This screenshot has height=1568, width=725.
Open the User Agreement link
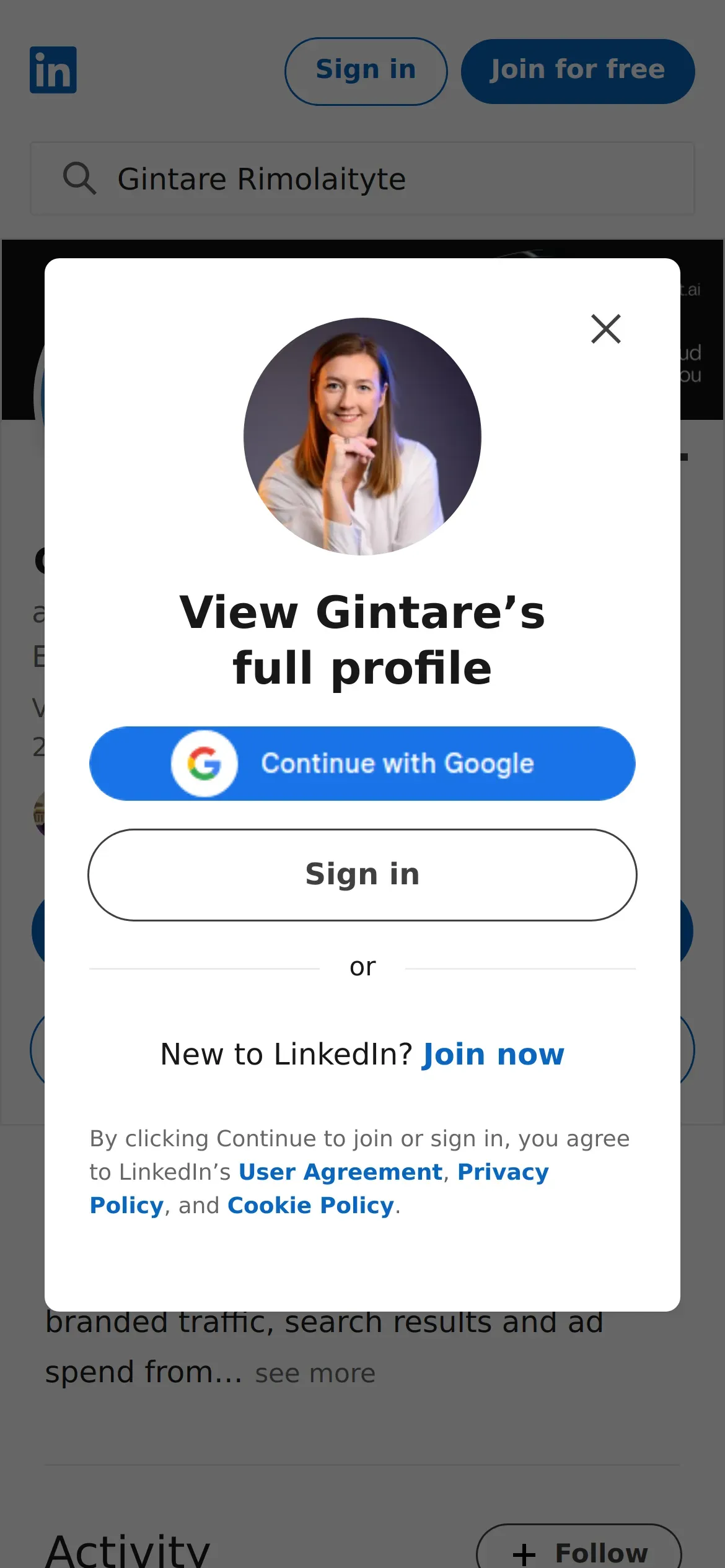pyautogui.click(x=340, y=1172)
